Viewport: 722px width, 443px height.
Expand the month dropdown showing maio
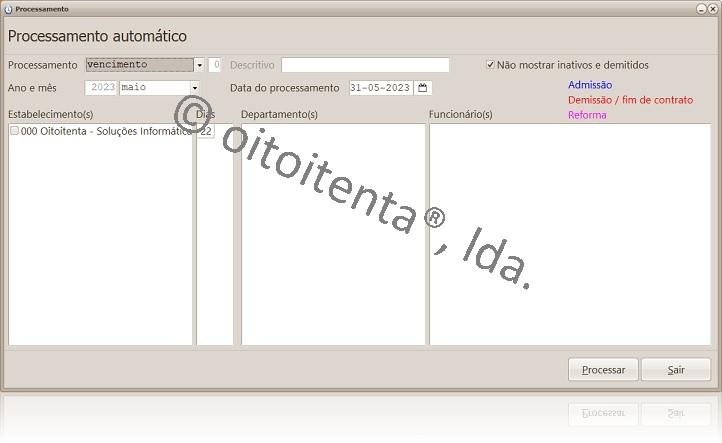coord(194,88)
